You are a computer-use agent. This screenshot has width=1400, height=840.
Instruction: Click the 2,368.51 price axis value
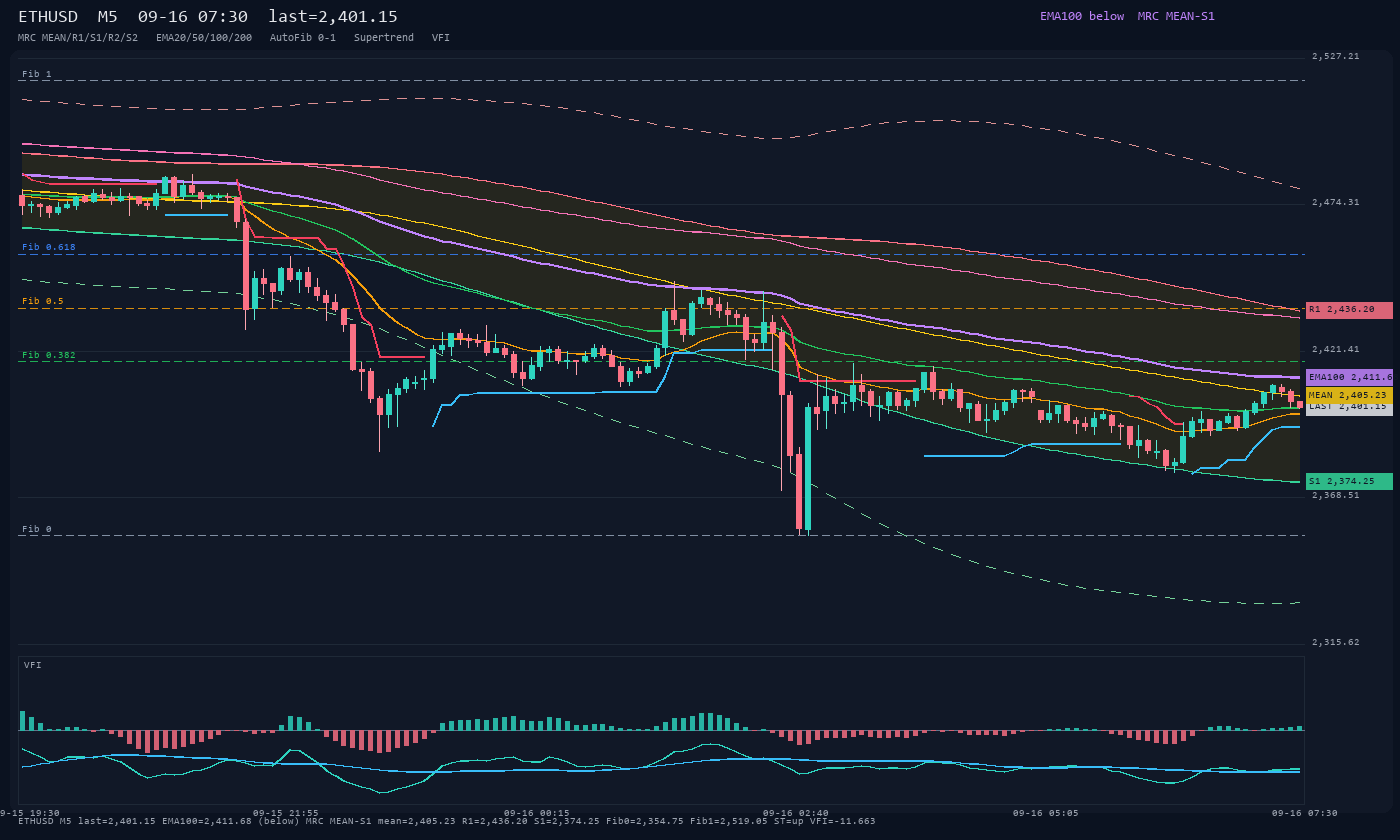(1336, 494)
